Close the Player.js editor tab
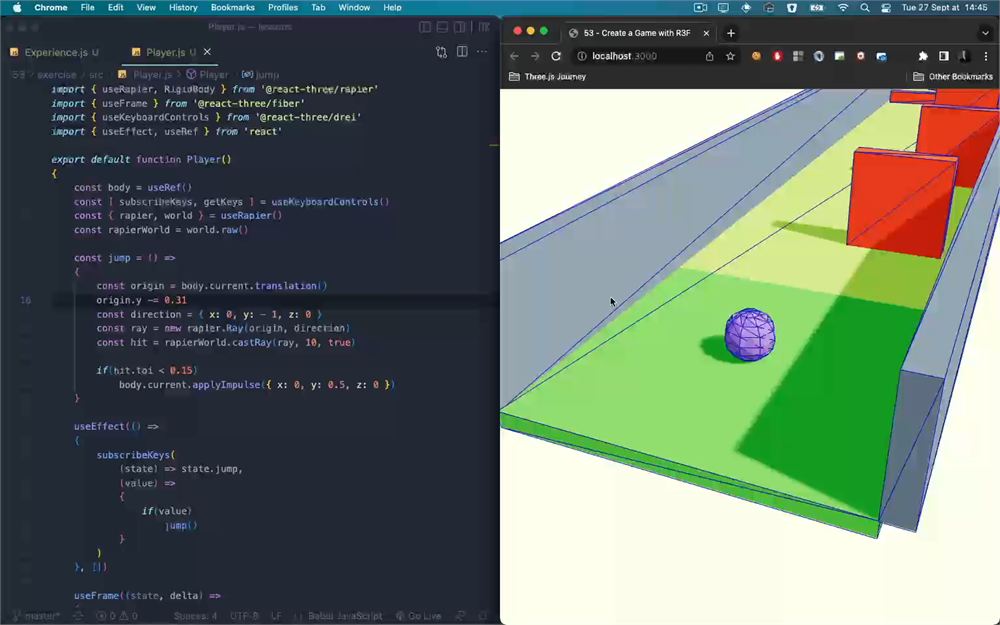The image size is (1000, 625). pos(207,52)
